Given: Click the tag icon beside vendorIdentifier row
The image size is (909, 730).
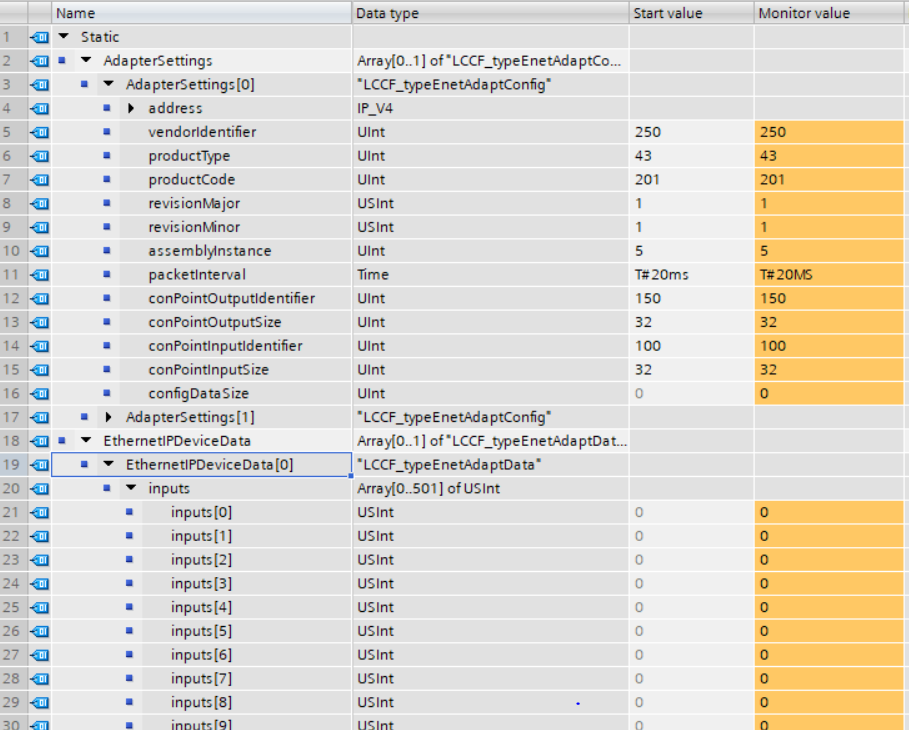Looking at the screenshot, I should (40, 132).
